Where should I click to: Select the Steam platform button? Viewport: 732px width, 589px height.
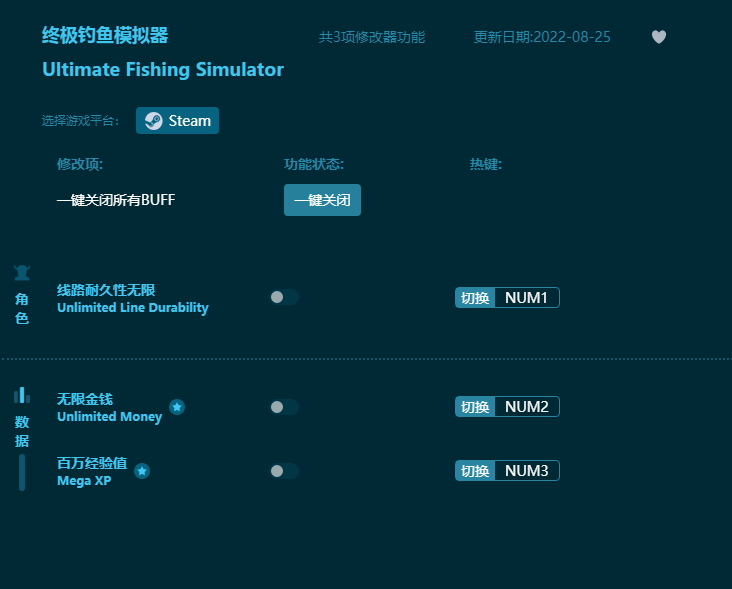click(177, 121)
